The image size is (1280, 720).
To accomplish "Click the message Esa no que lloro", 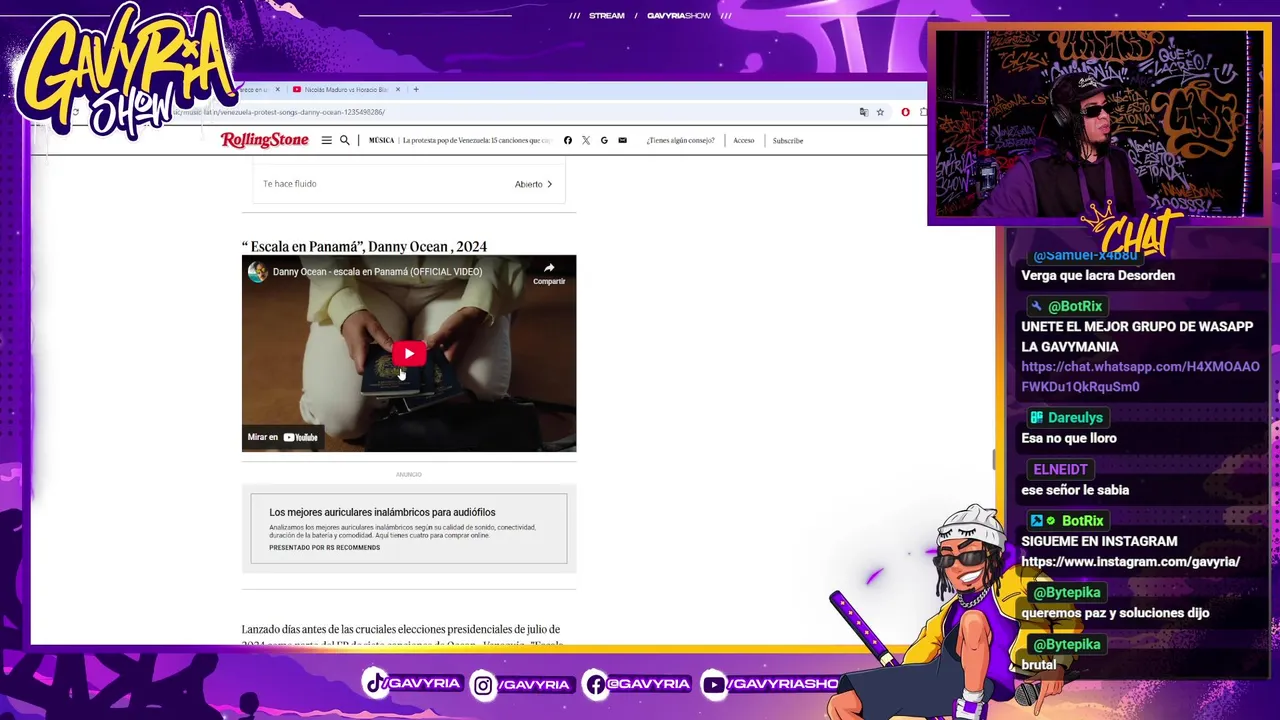I will 1069,438.
